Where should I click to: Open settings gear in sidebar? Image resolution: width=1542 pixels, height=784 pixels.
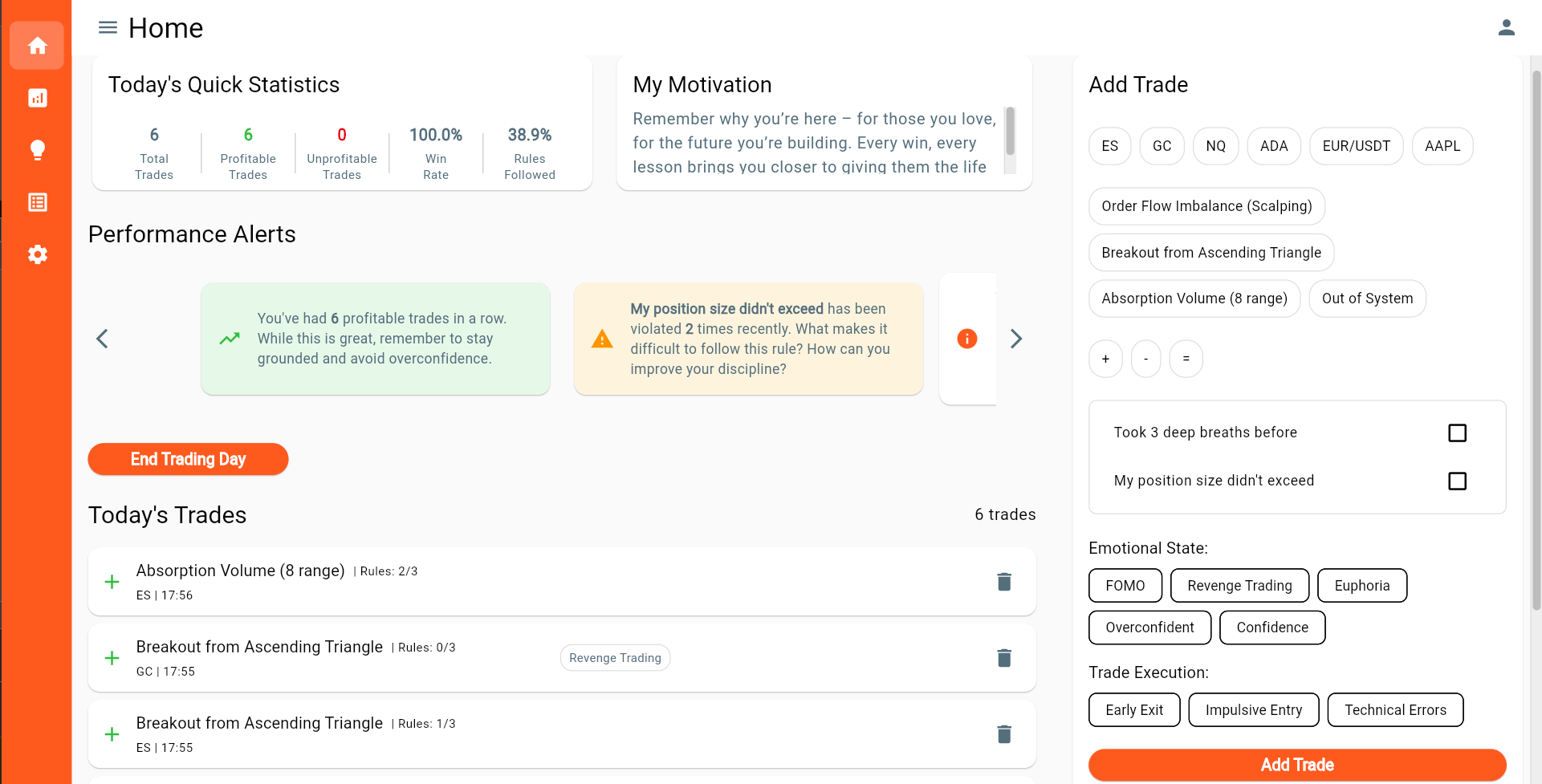pyautogui.click(x=37, y=254)
